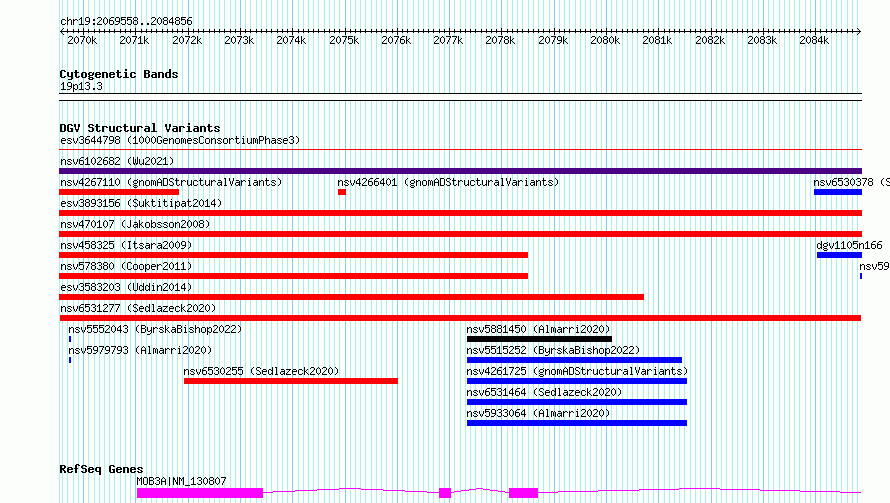
Task: Click the large first MOB3A exon block
Action: (200, 493)
